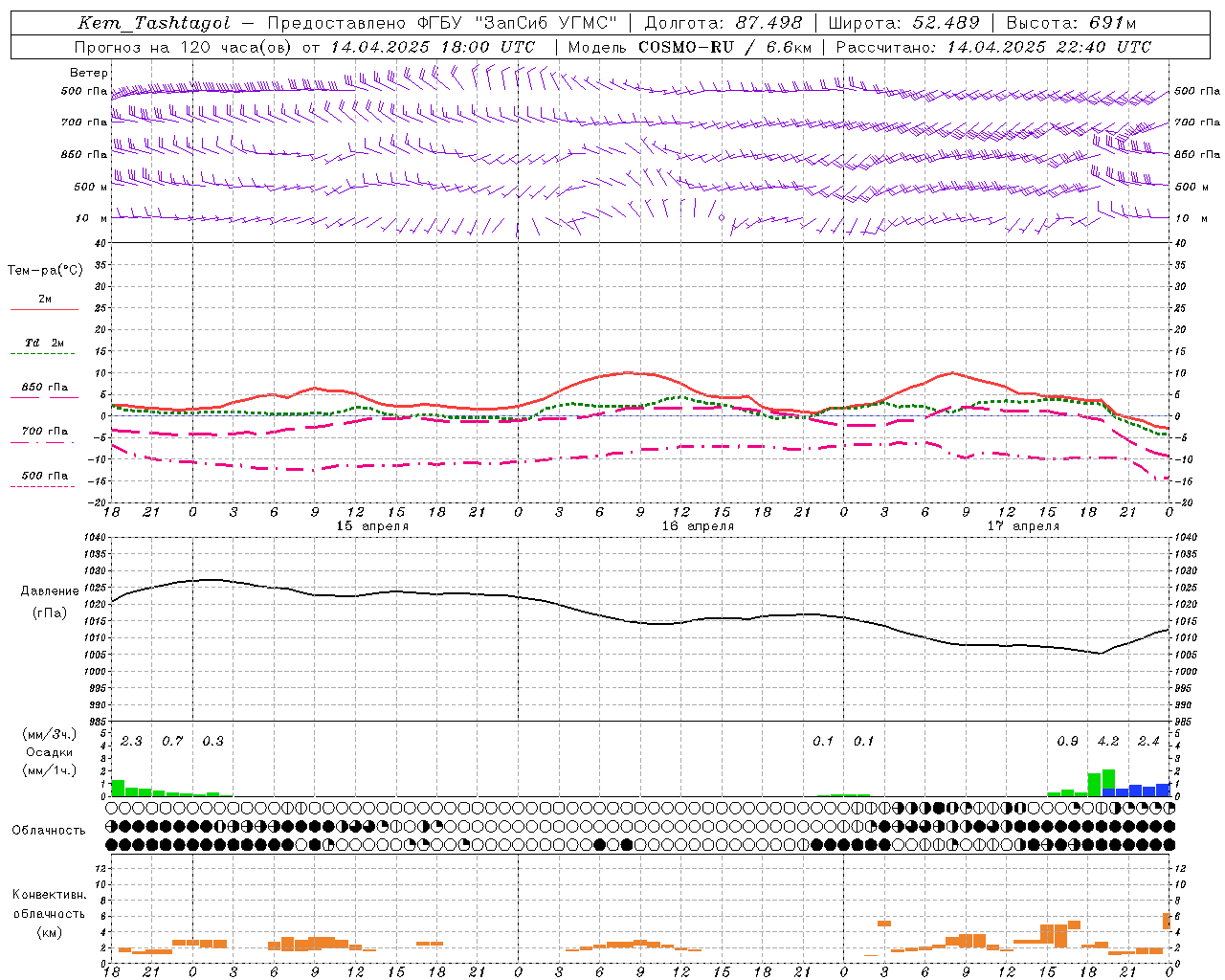The width and height of the screenshot is (1225, 980).
Task: Click the longitude value Долгота: 87.498
Action: 723,23
